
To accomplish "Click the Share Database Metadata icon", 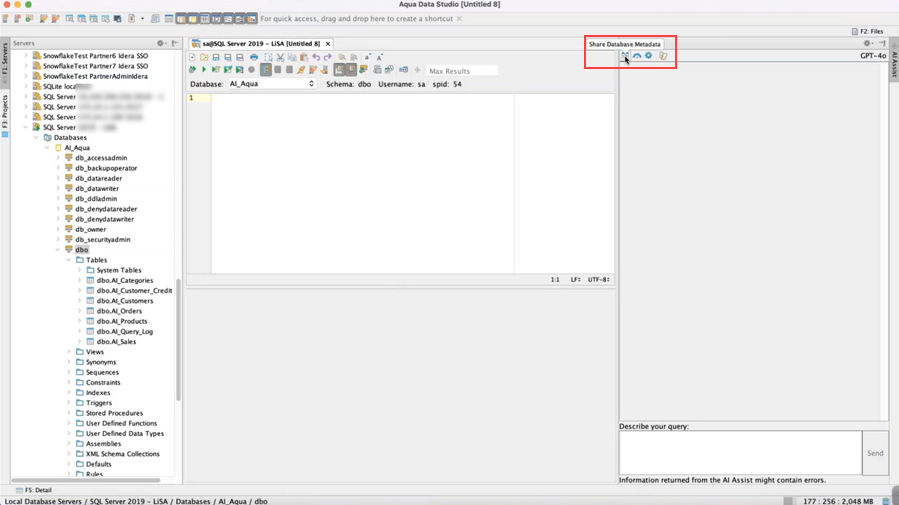I will point(625,56).
